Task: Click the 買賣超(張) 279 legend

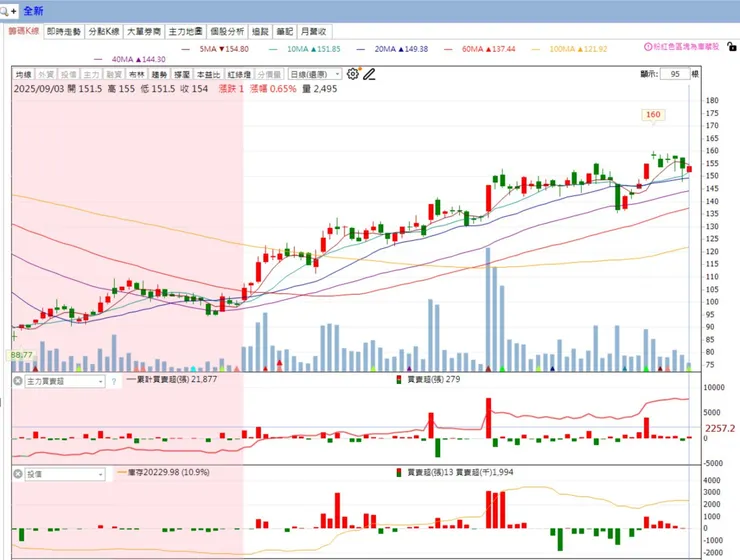Action: coord(429,379)
